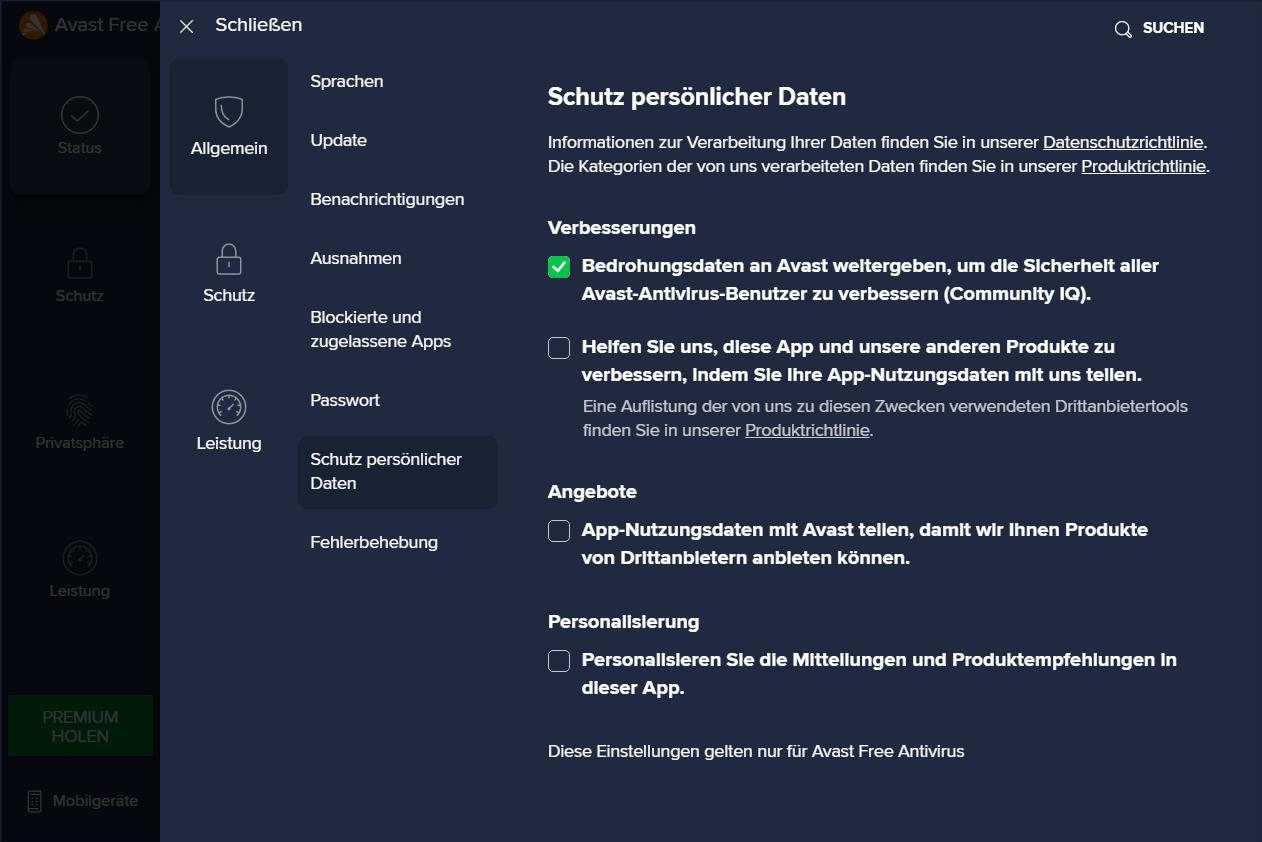1262x842 pixels.
Task: Open the Produktrichtlinie link in the intro text
Action: (x=1144, y=167)
